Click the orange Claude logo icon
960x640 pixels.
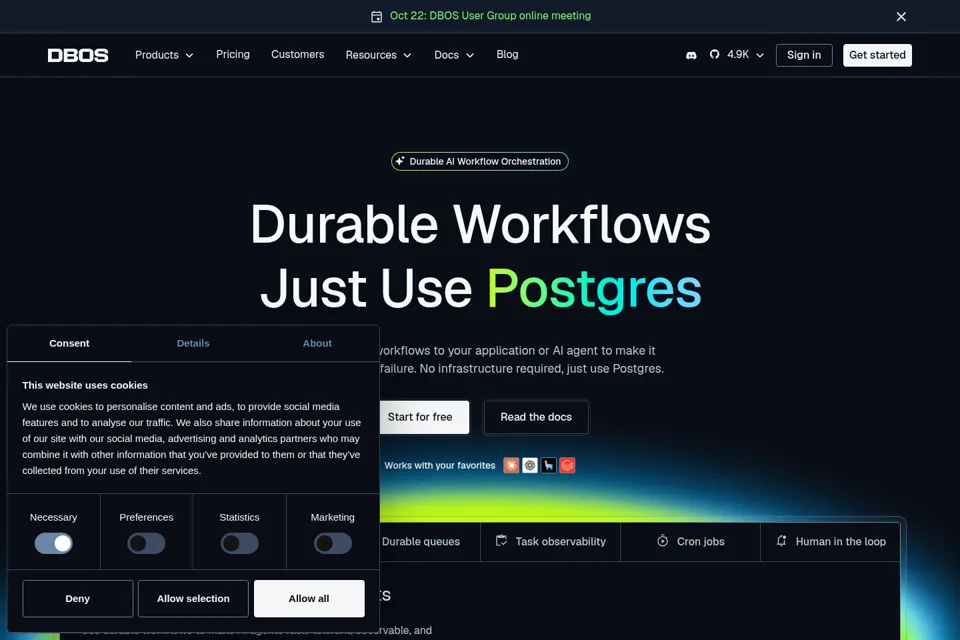pos(511,465)
